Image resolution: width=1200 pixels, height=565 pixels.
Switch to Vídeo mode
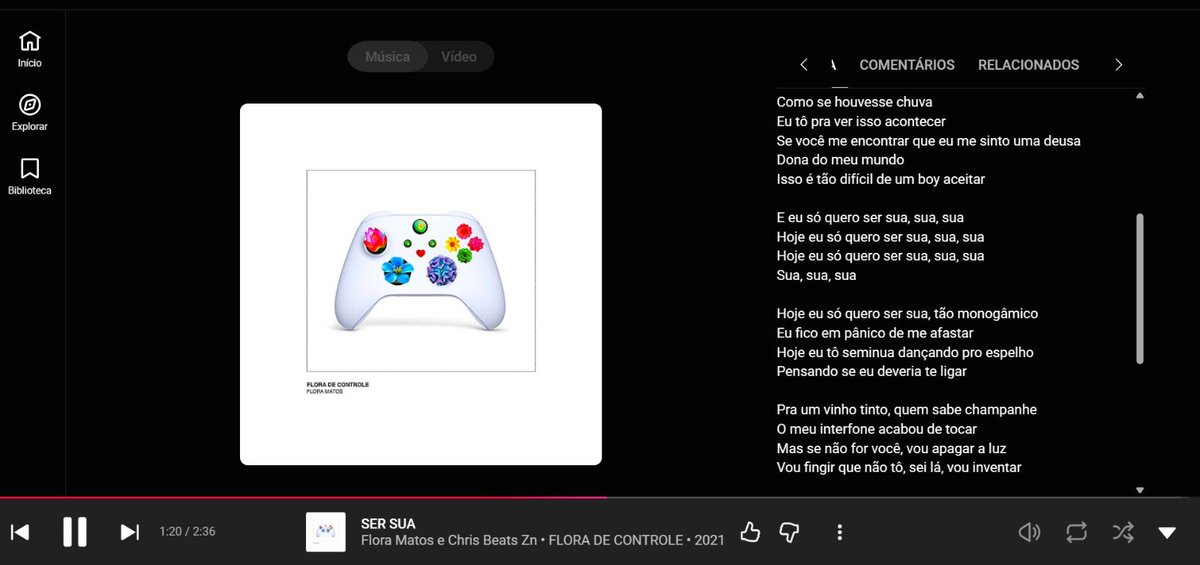click(459, 57)
